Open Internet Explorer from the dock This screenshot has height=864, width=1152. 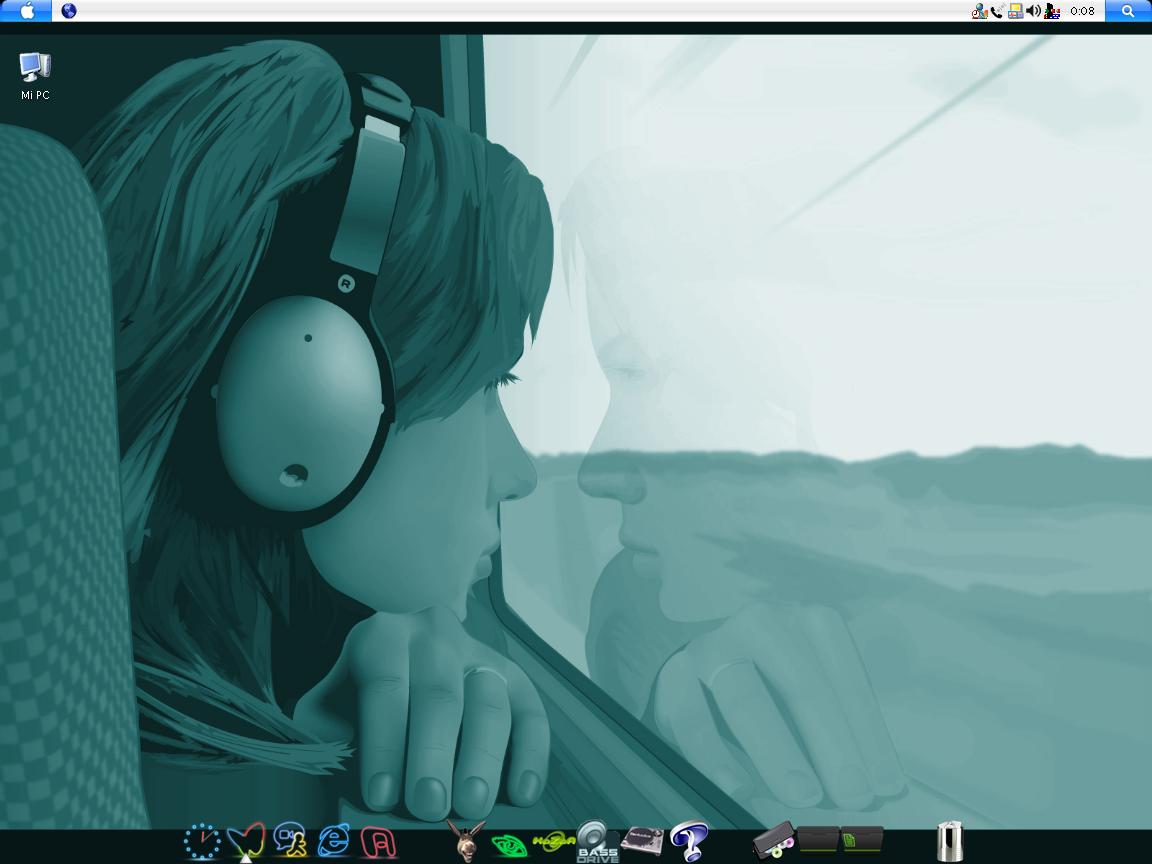click(x=334, y=840)
